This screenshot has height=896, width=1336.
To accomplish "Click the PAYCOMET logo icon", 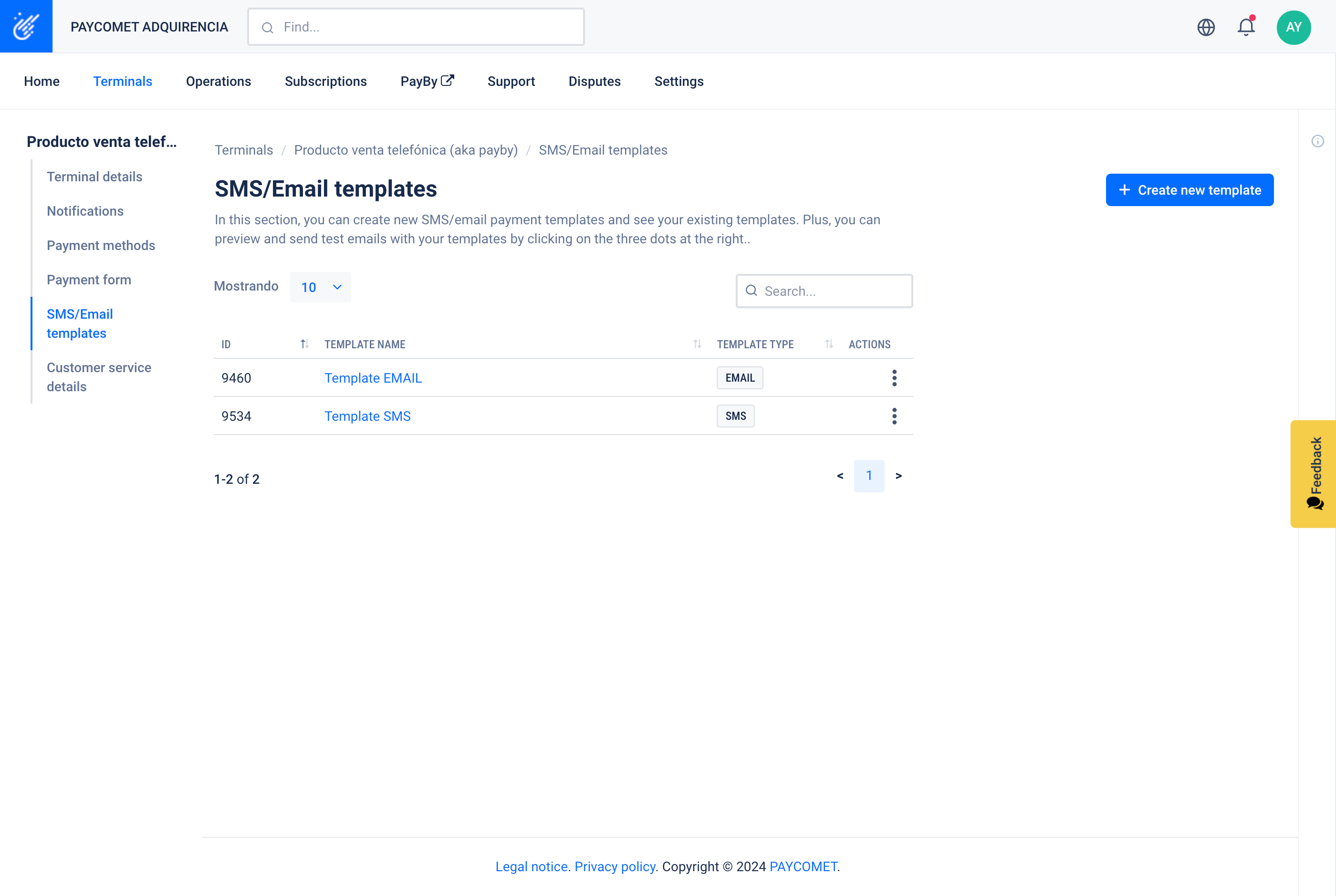I will [26, 26].
